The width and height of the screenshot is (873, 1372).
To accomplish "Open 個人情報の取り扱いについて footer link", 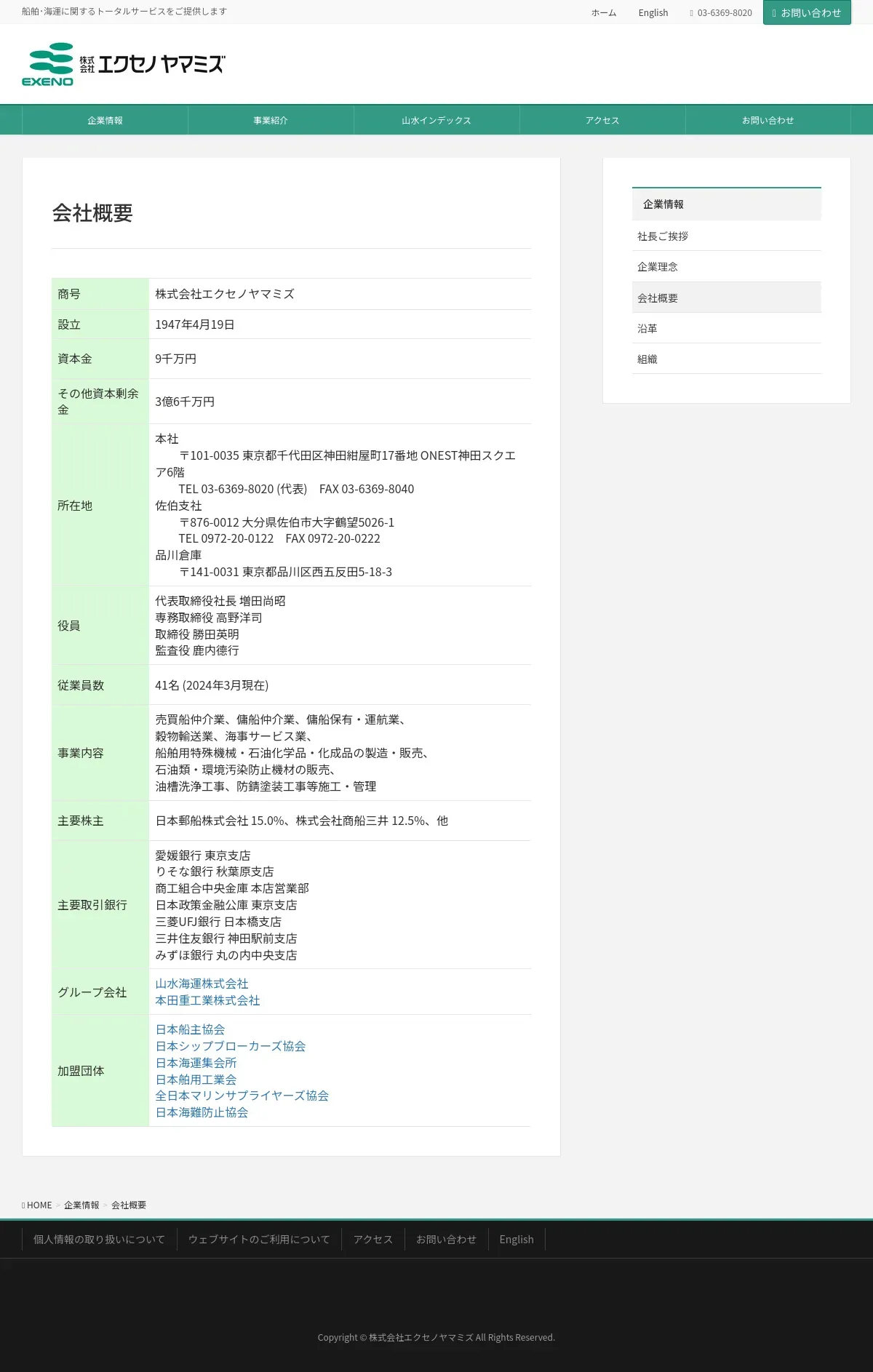I will coord(99,1240).
